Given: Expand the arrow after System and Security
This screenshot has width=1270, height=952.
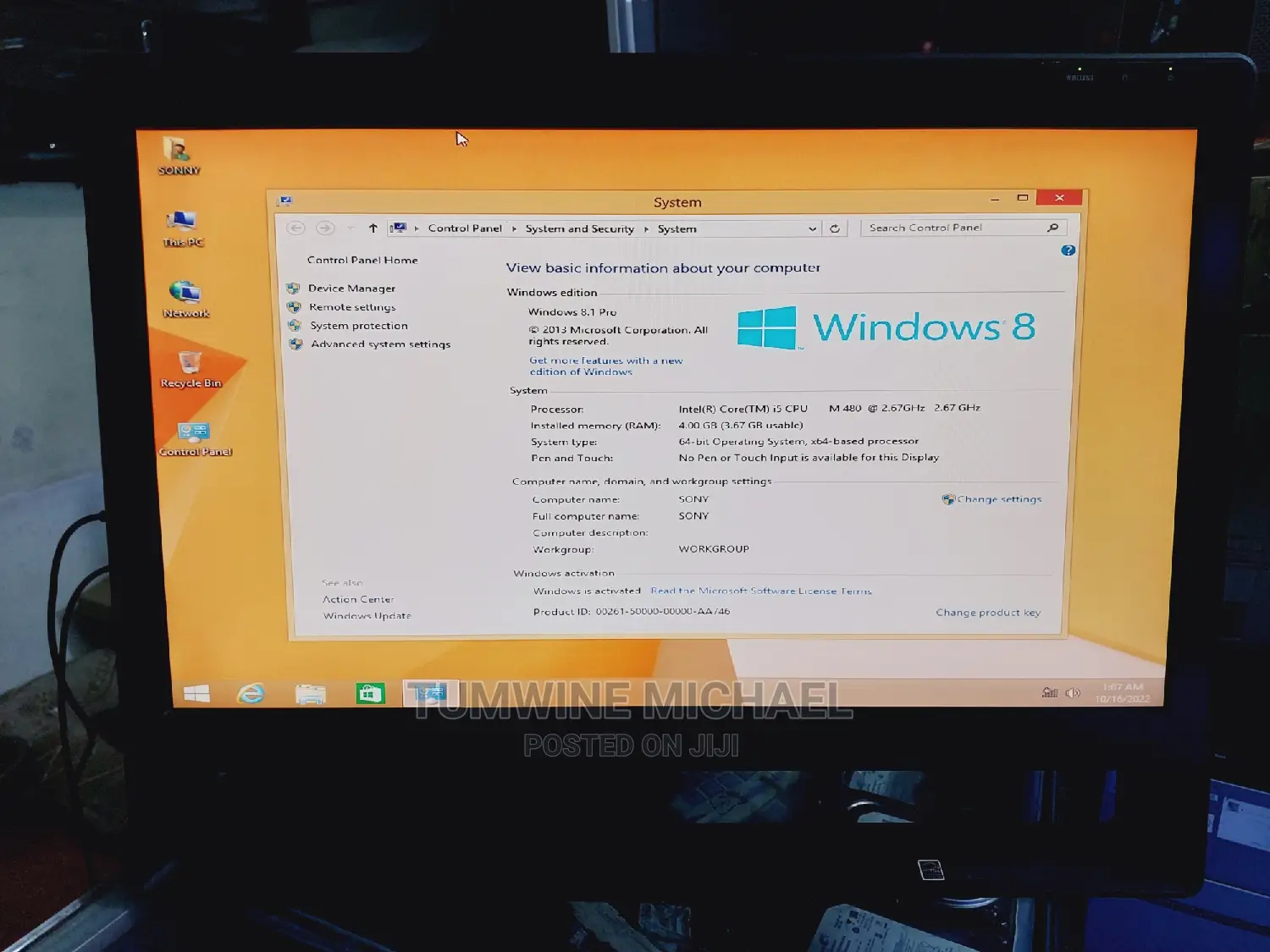Looking at the screenshot, I should [x=646, y=228].
